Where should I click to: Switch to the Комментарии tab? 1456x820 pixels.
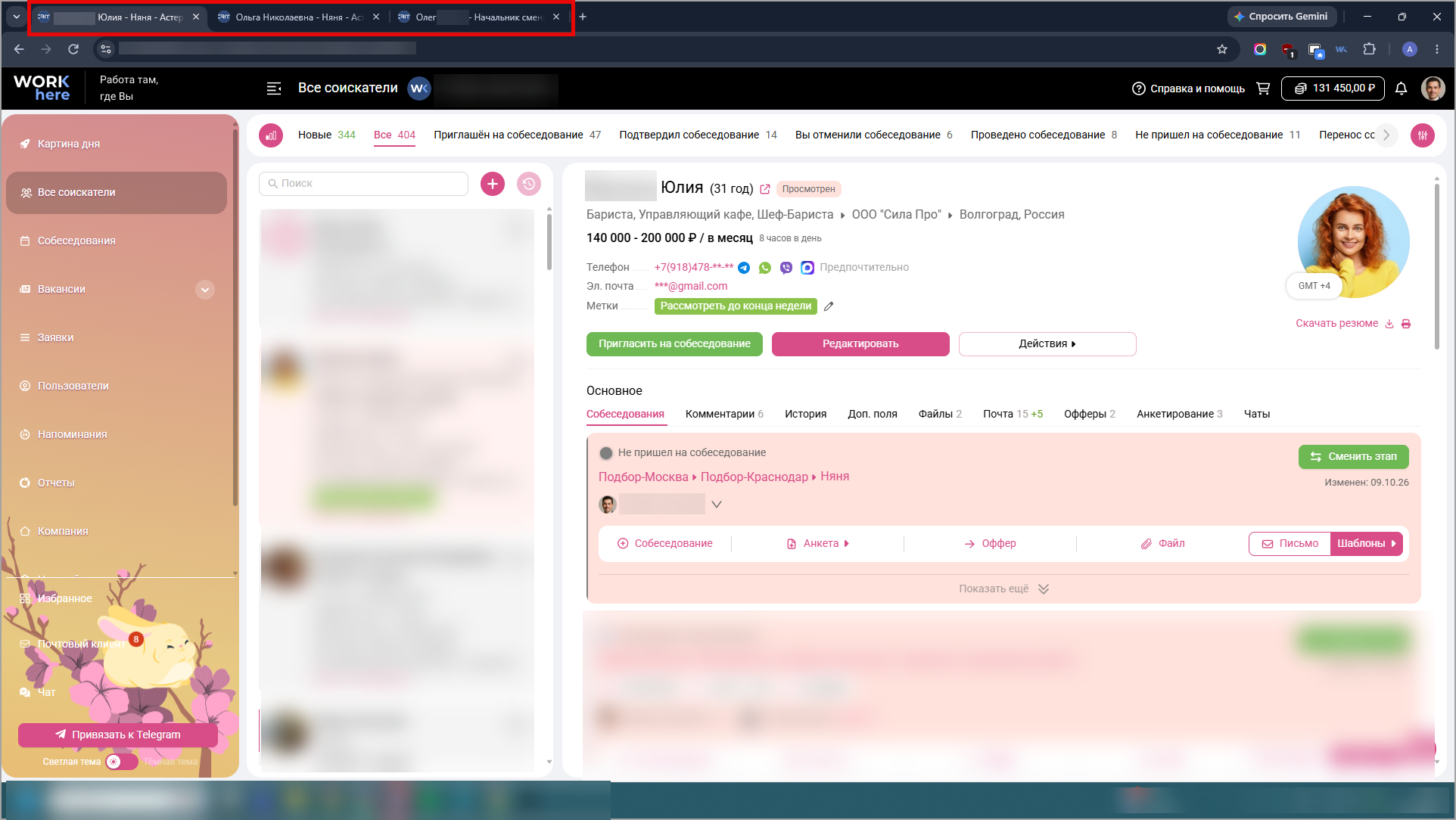point(724,415)
